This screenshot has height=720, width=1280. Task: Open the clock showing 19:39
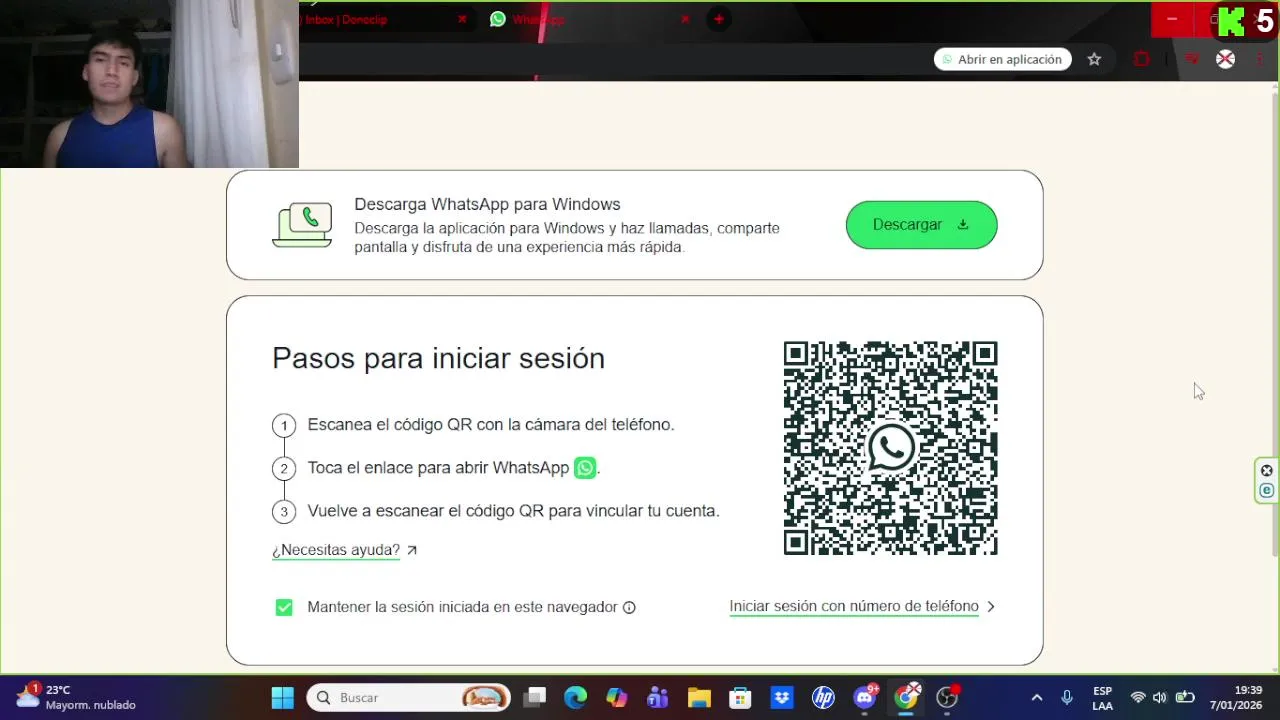tap(1236, 697)
